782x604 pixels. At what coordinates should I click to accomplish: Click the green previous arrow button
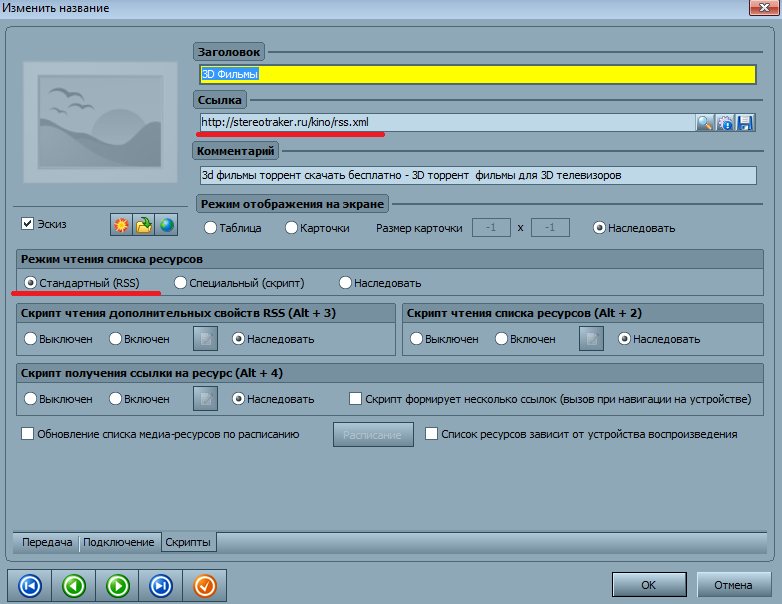(x=74, y=585)
